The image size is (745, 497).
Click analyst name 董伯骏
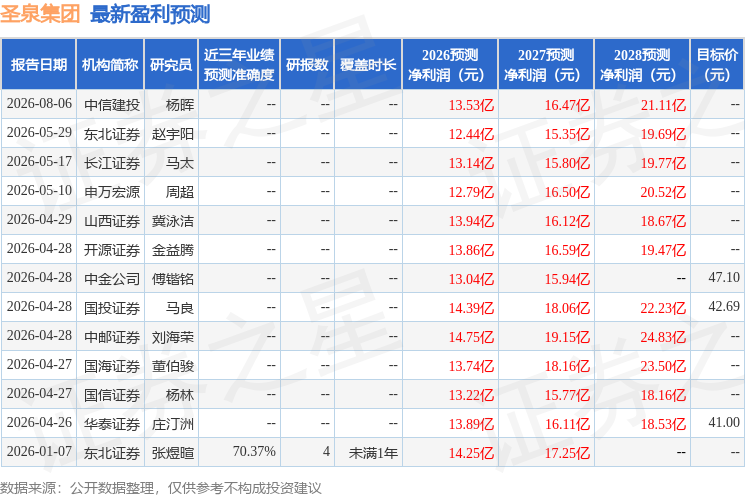(173, 366)
